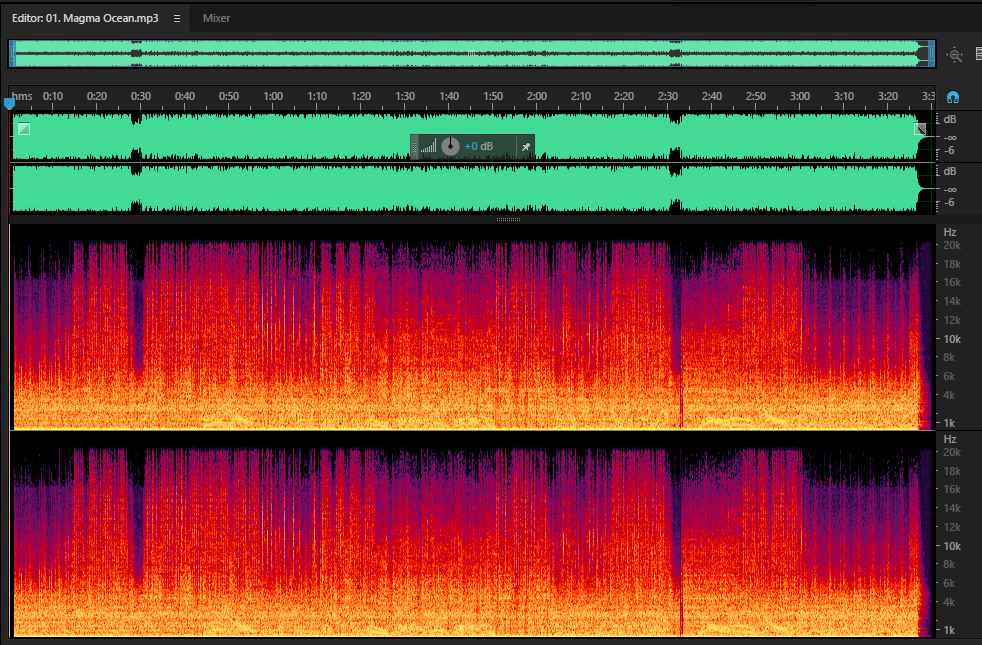This screenshot has height=645, width=982.
Task: Click the upper channel dB scale label
Action: [950, 120]
